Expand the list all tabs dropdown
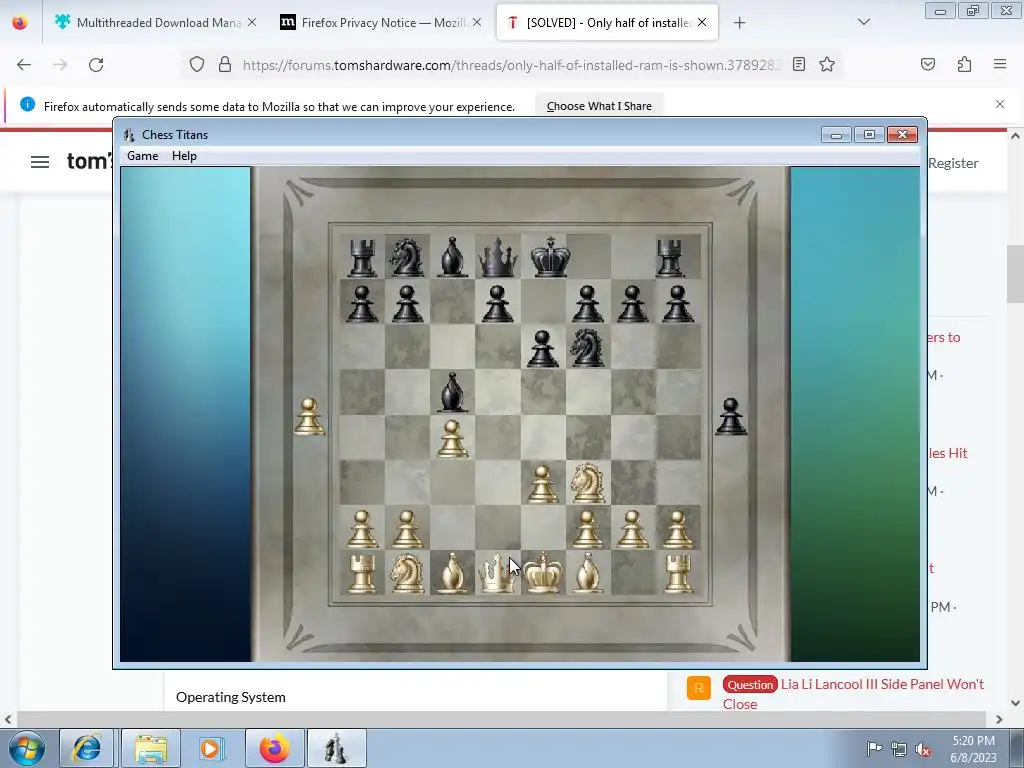The width and height of the screenshot is (1024, 768). pyautogui.click(x=864, y=22)
